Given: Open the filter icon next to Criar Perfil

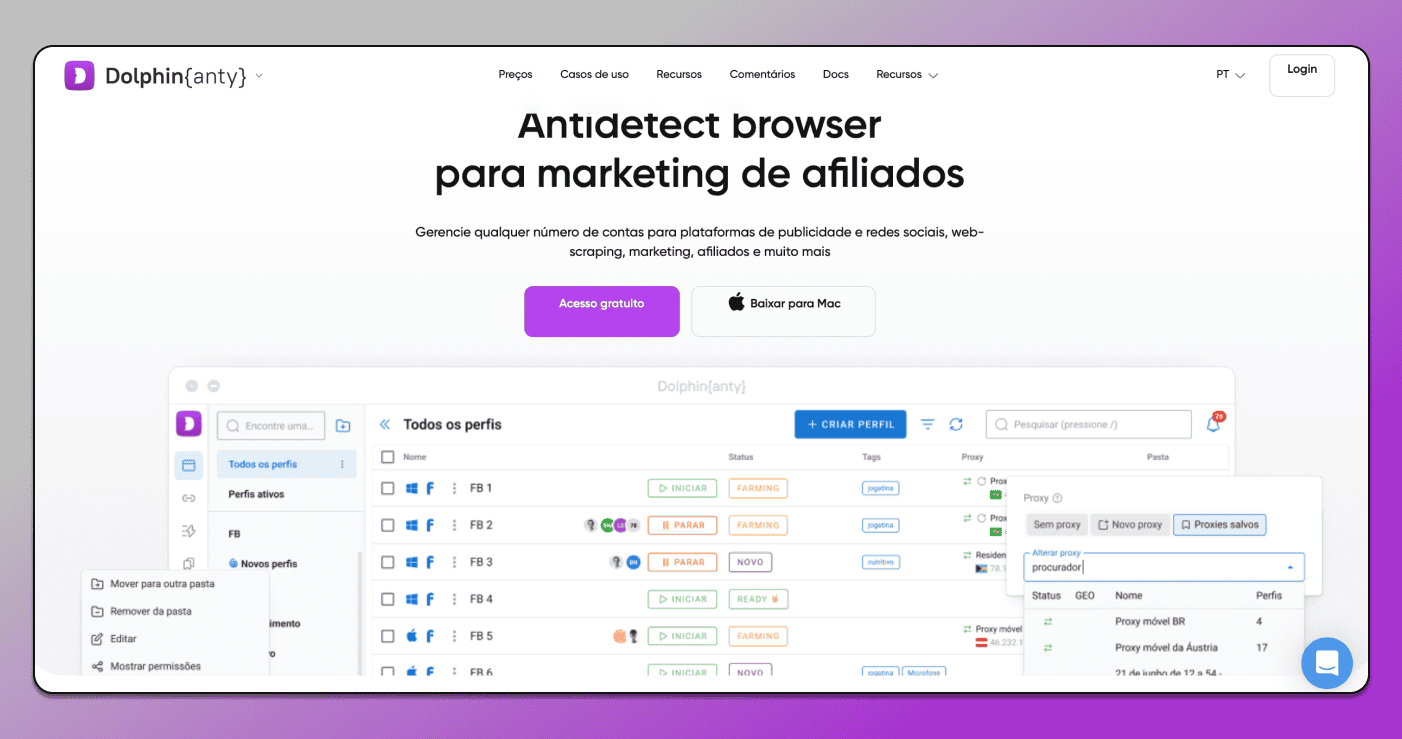Looking at the screenshot, I should pos(928,425).
